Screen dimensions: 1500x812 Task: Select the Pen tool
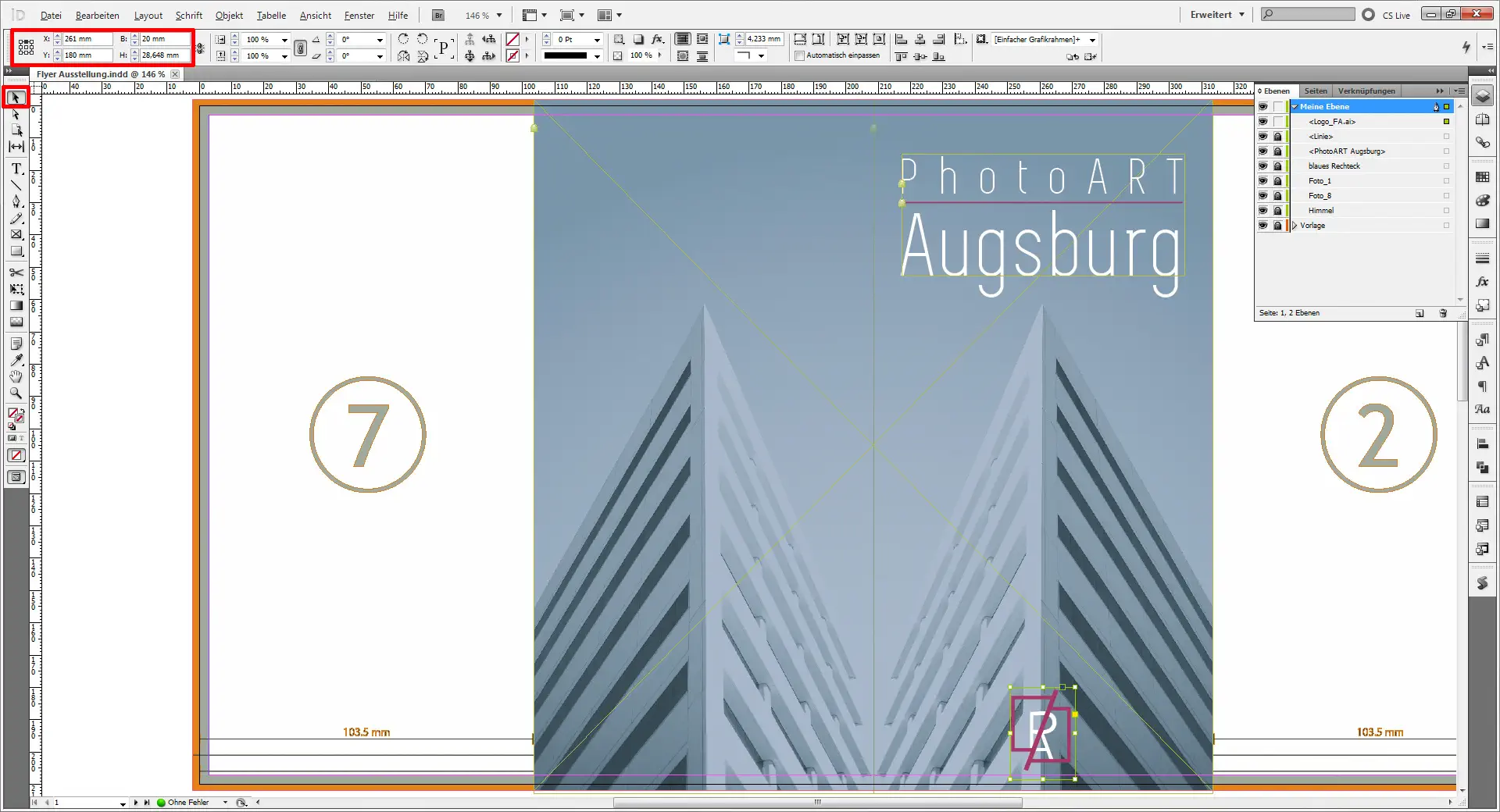16,201
